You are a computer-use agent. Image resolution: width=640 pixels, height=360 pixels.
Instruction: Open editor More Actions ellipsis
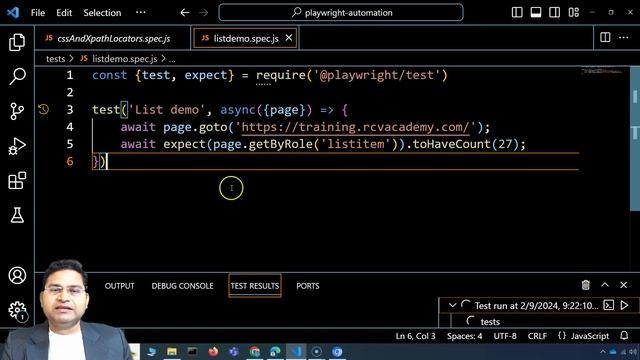point(624,38)
